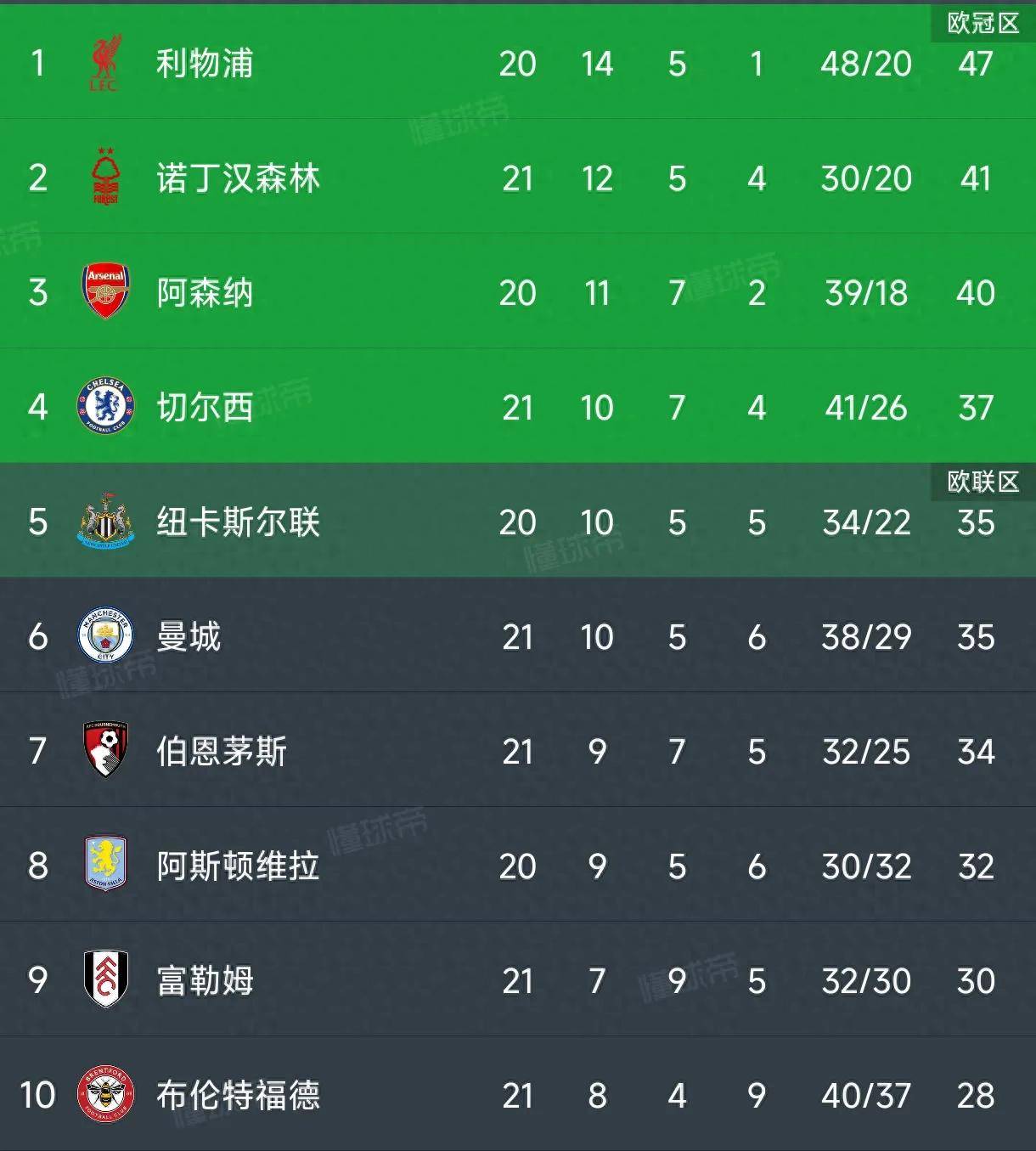Select the Aston Villa lion badge
Image resolution: width=1036 pixels, height=1151 pixels.
coord(106,866)
